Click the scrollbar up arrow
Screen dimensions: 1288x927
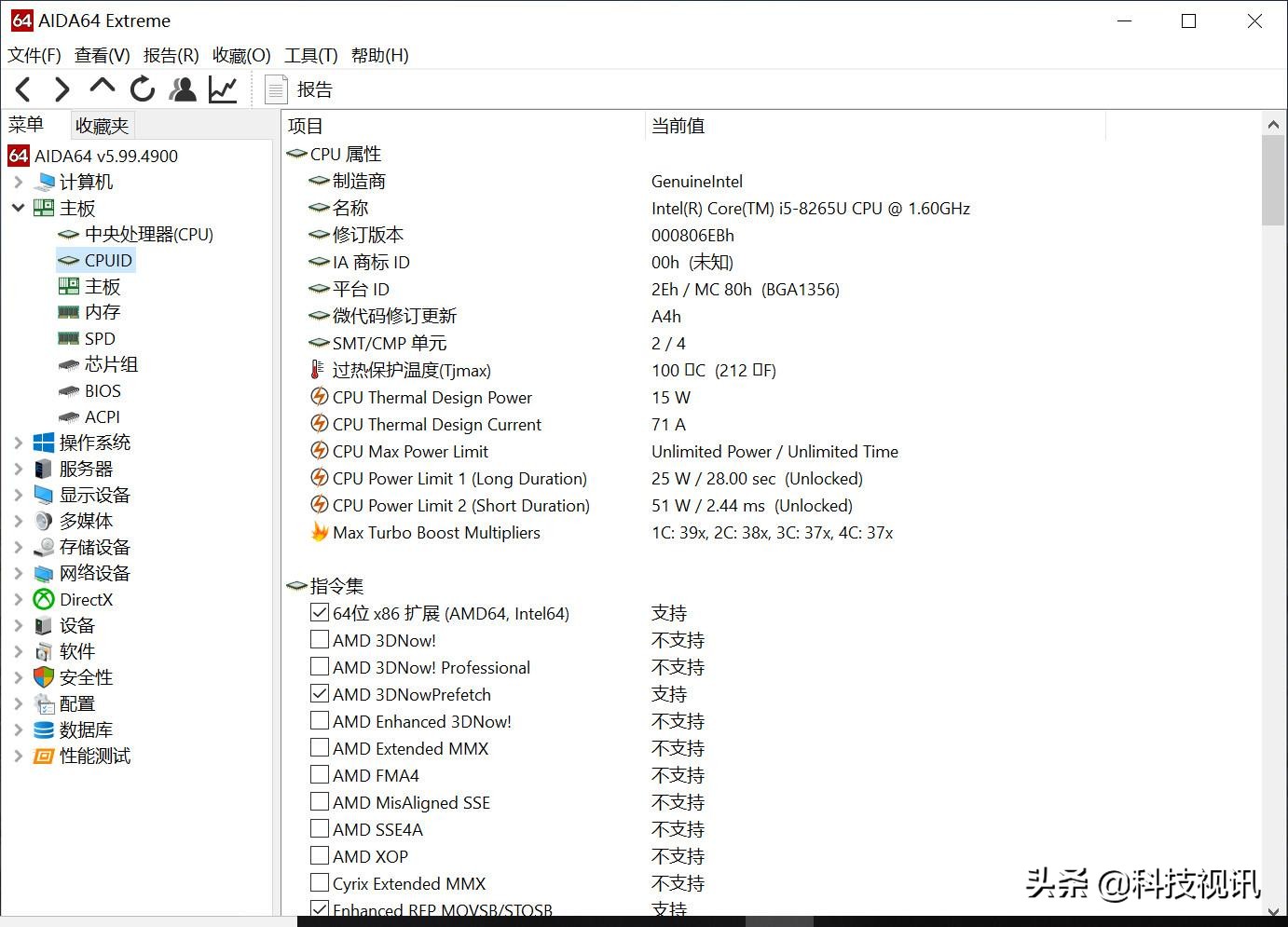point(1274,124)
